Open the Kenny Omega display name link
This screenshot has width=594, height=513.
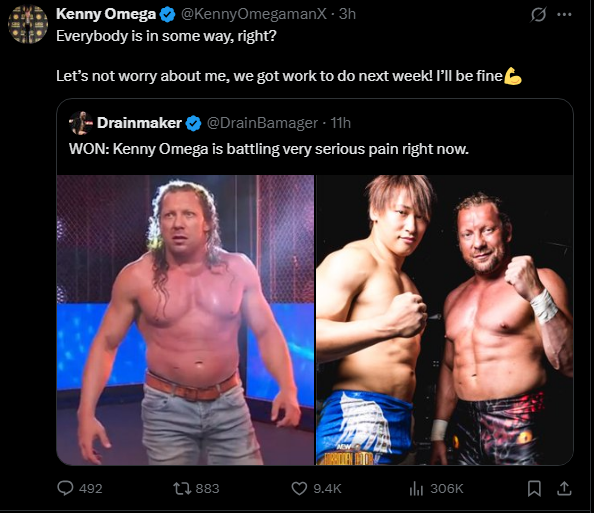pyautogui.click(x=106, y=14)
